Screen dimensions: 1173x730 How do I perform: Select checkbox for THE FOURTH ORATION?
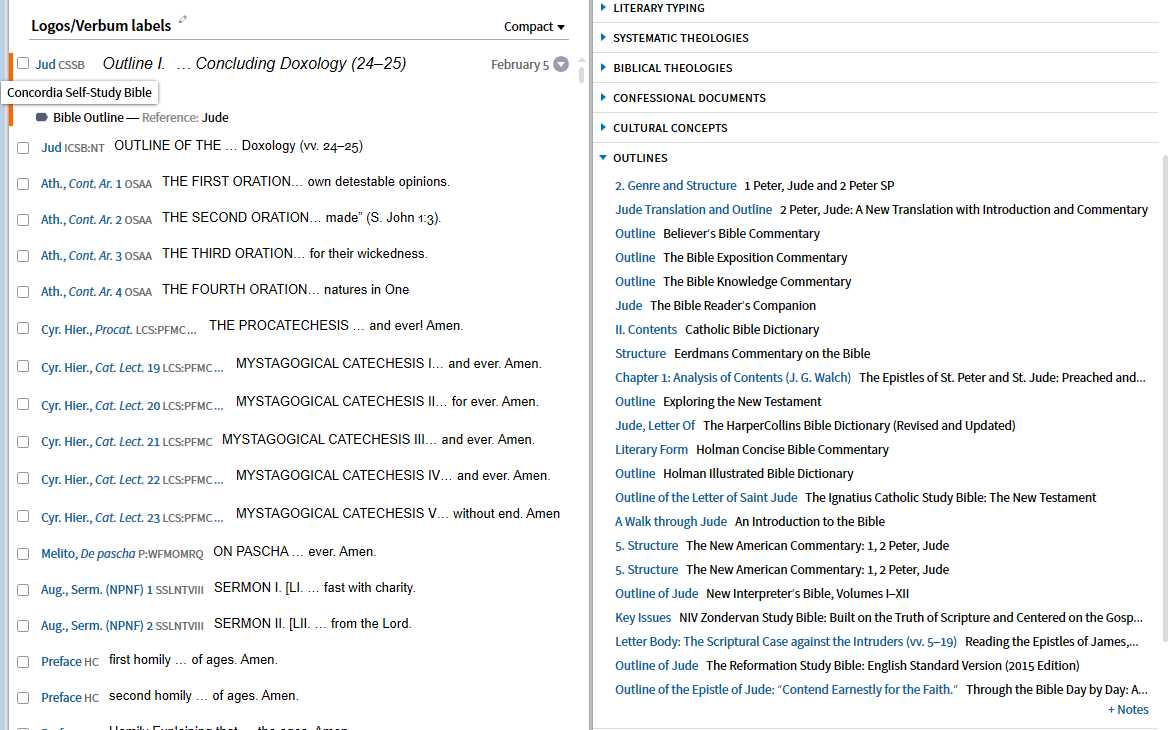[23, 292]
